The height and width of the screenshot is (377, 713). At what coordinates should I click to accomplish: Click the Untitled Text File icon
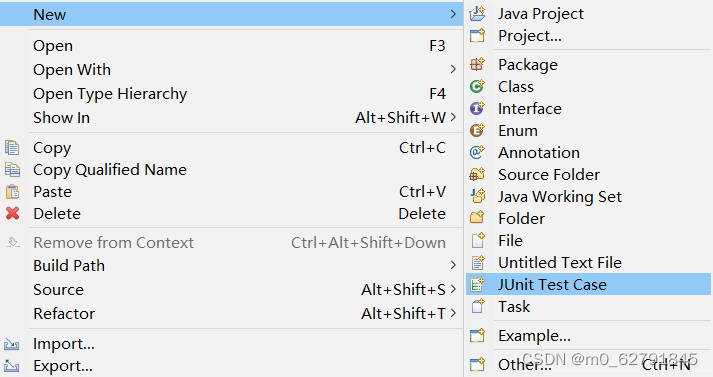pyautogui.click(x=477, y=262)
